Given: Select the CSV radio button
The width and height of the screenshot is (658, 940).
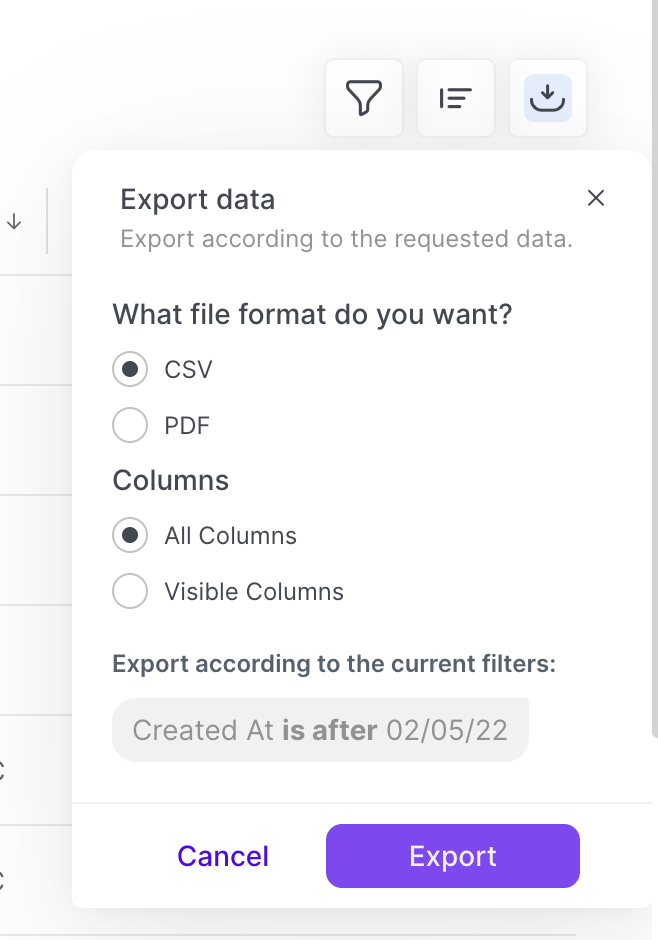Looking at the screenshot, I should [130, 369].
